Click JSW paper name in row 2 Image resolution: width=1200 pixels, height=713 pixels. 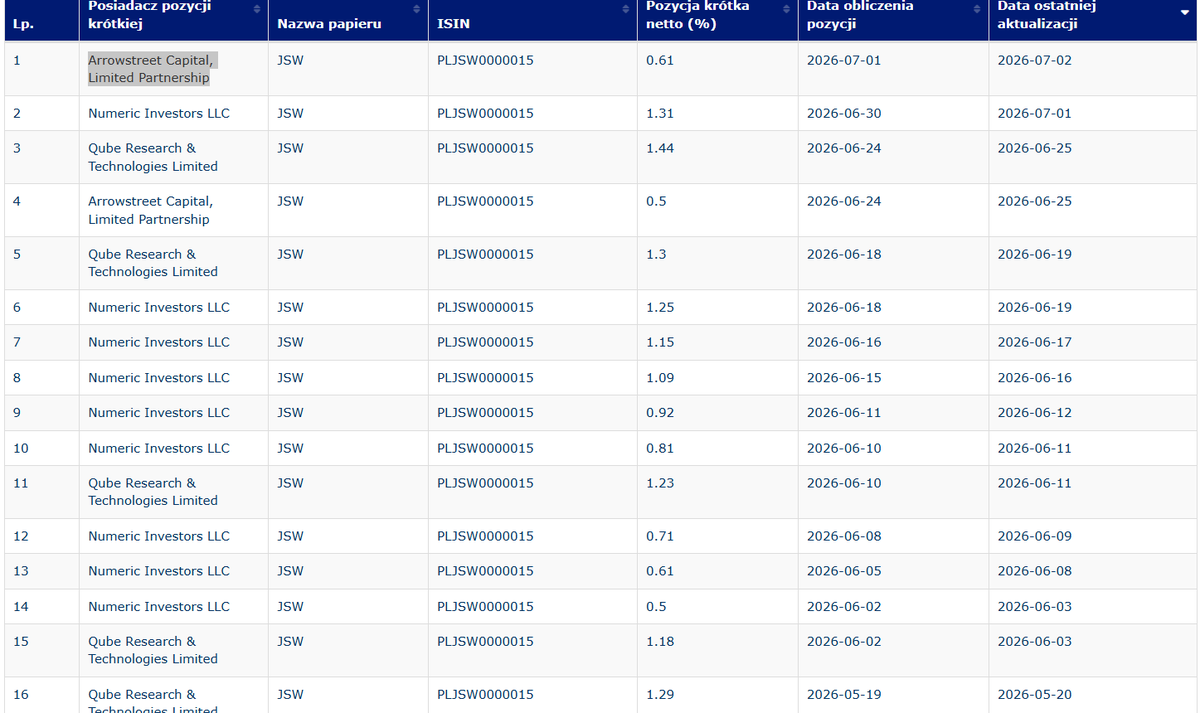click(x=290, y=113)
